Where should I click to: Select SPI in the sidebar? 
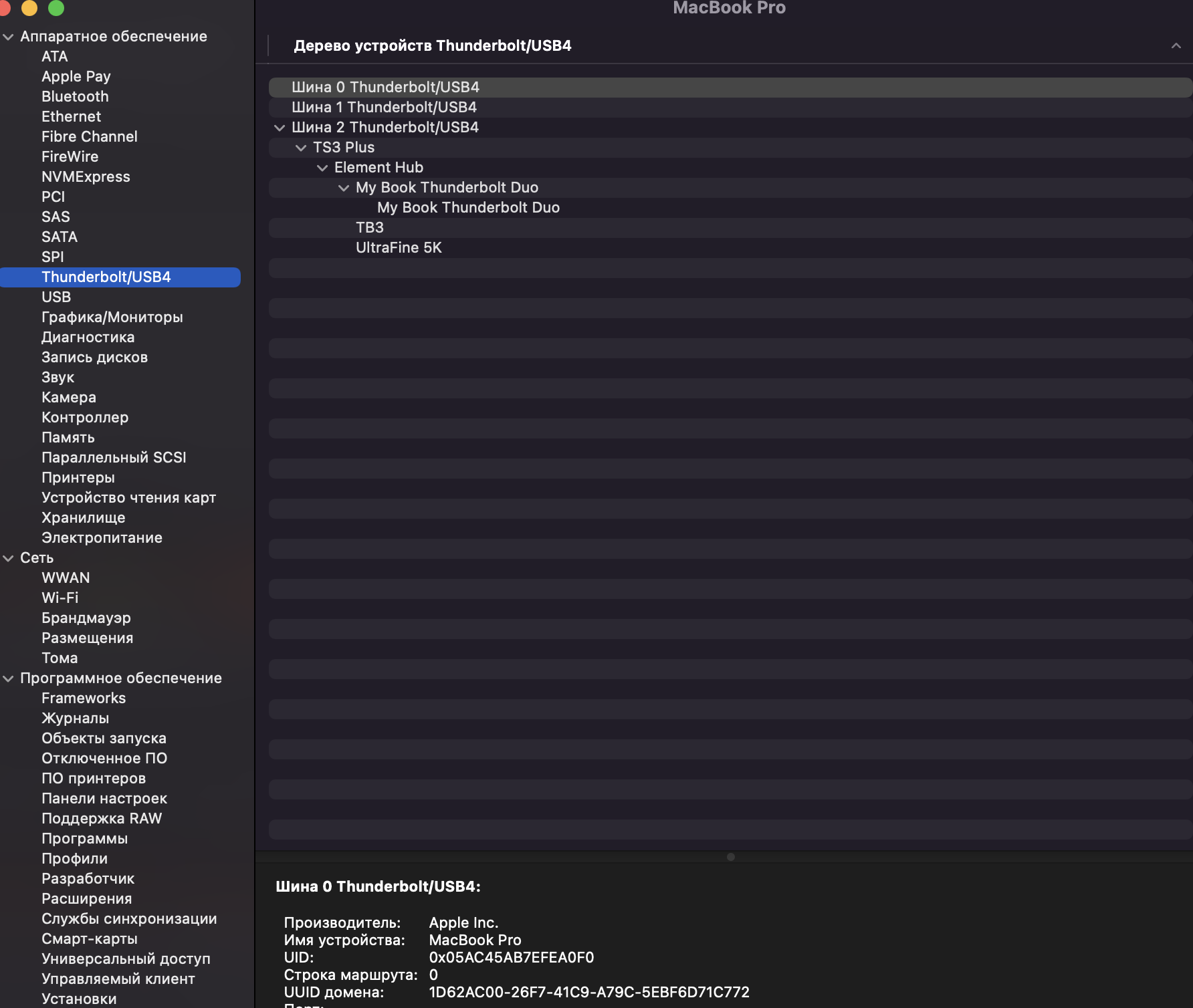coord(53,257)
